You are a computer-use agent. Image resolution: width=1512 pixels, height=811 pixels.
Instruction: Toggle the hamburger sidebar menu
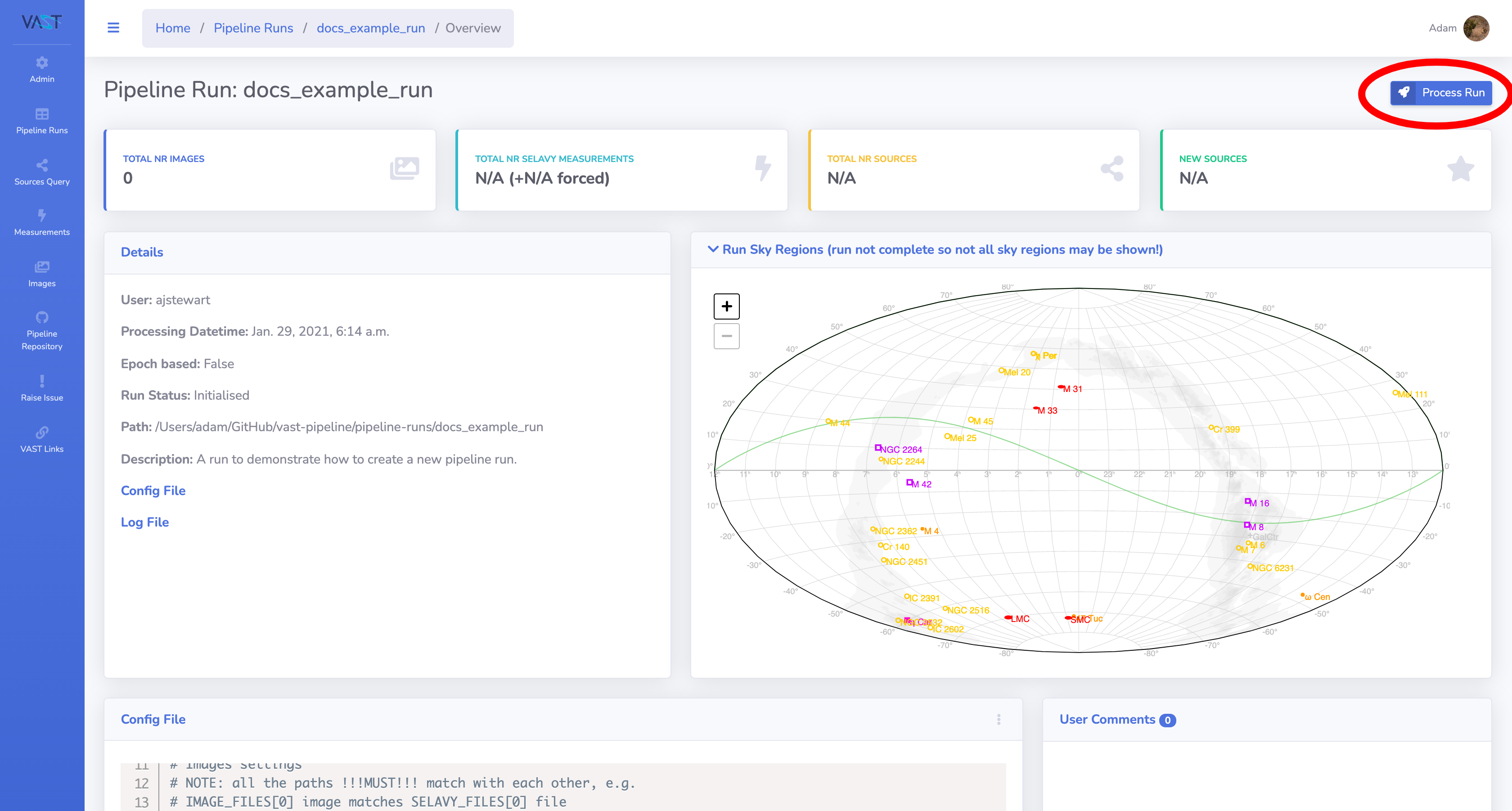coord(113,27)
